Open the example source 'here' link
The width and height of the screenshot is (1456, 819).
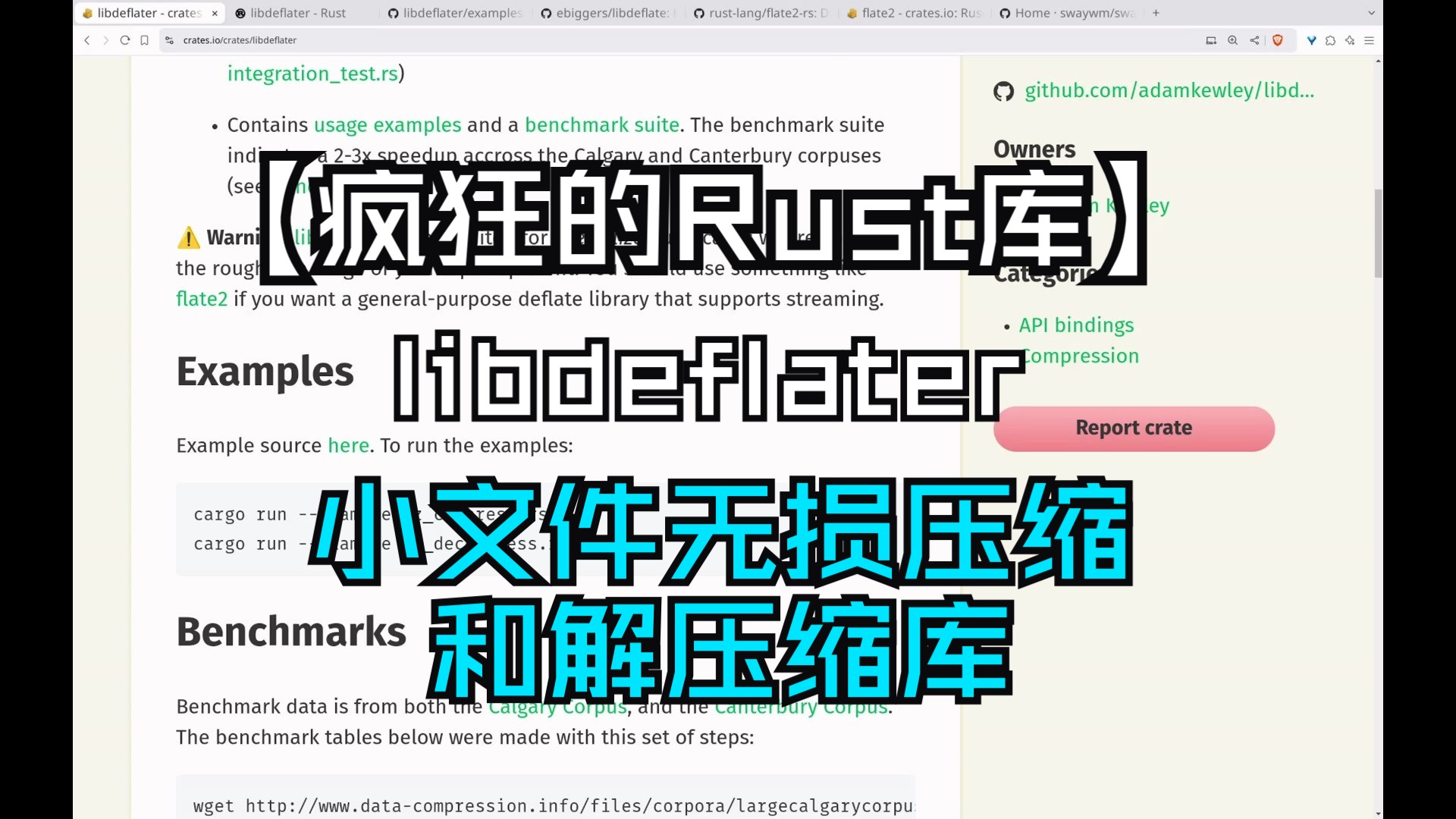[348, 445]
